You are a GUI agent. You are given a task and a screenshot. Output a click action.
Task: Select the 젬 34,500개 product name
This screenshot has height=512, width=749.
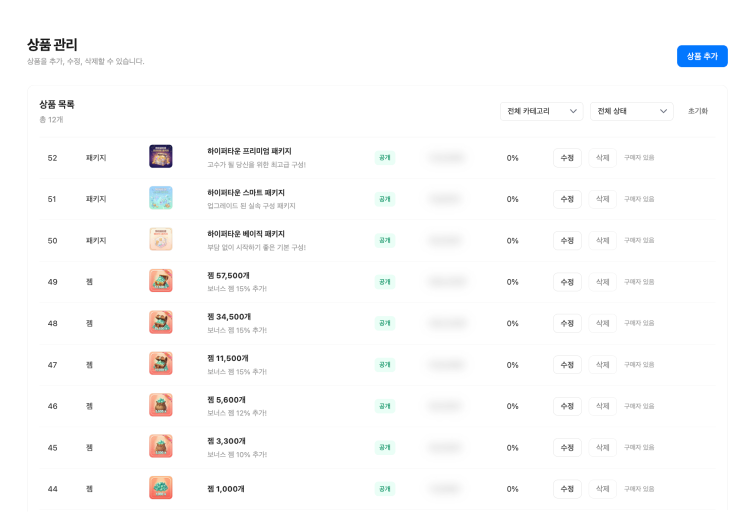[229, 317]
